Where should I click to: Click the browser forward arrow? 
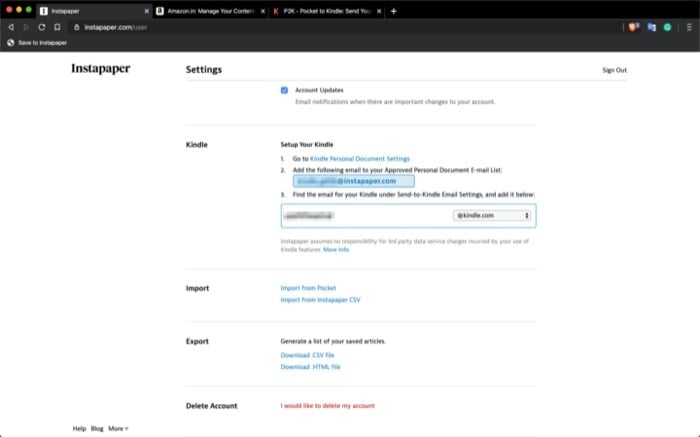(x=26, y=27)
